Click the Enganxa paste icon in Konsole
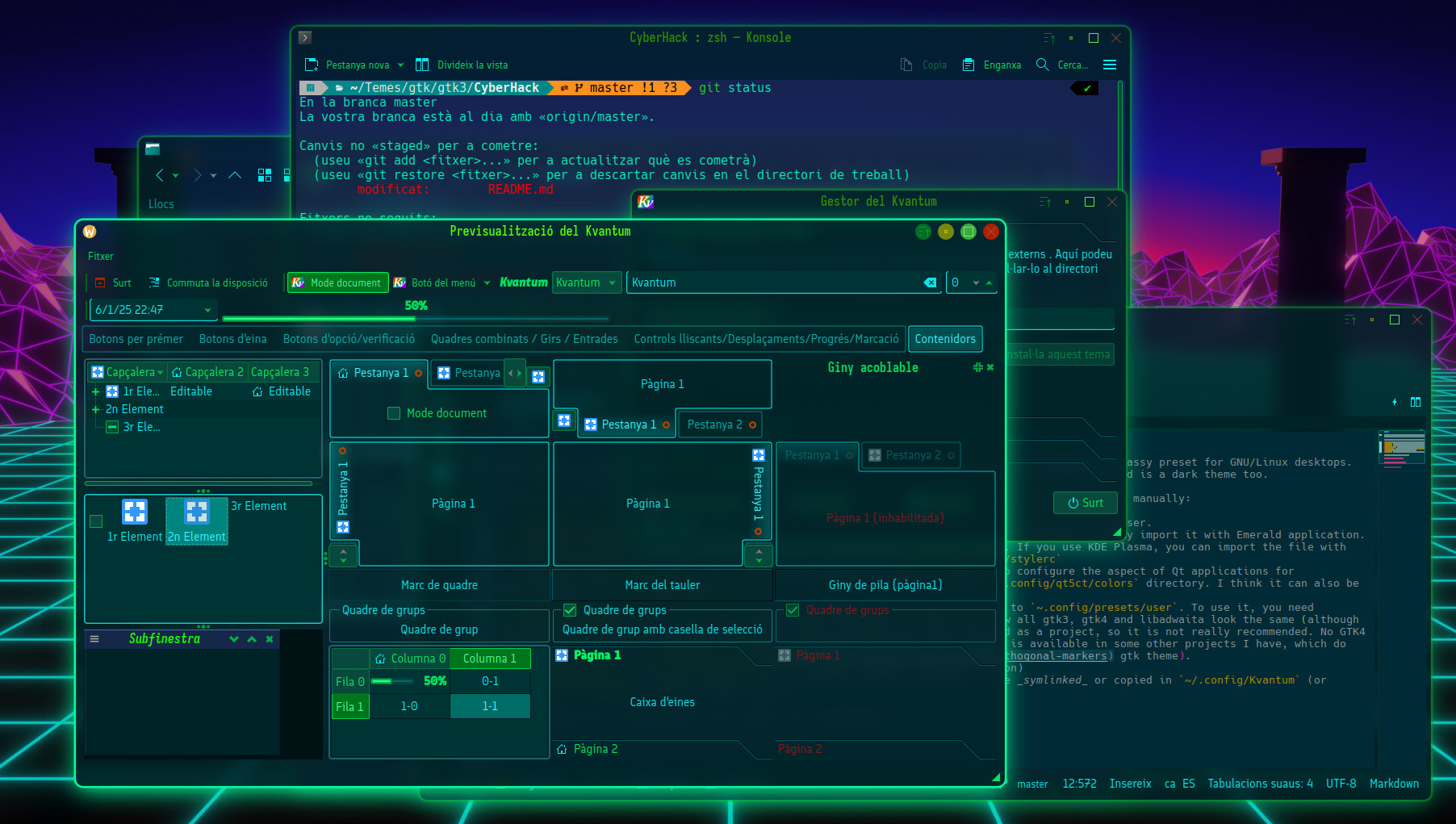The height and width of the screenshot is (824, 1456). [x=969, y=65]
